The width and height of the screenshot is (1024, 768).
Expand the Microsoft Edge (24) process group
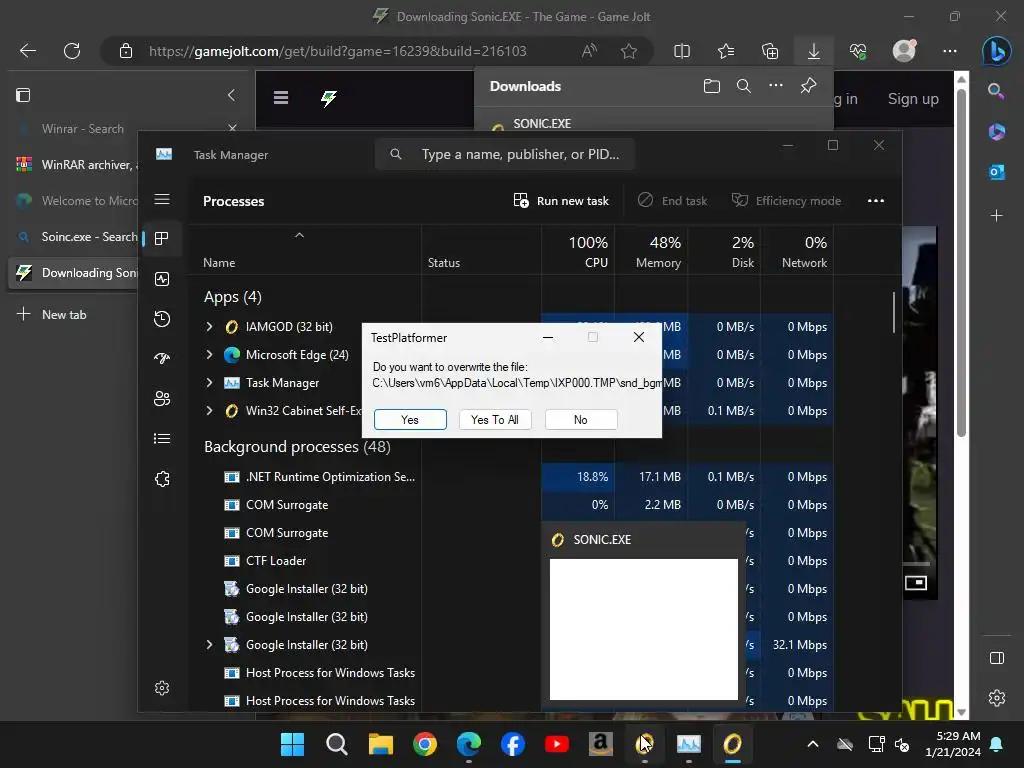[x=209, y=354]
